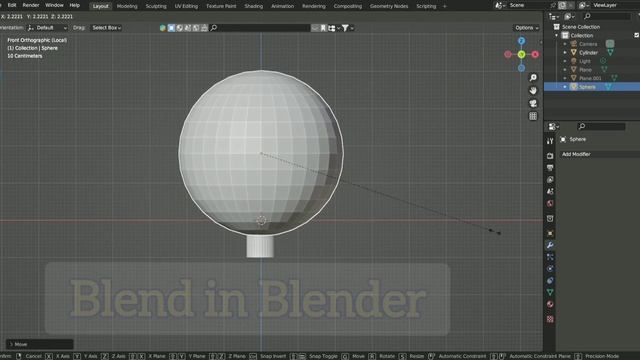This screenshot has width=640, height=360.
Task: Switch to the Scripting workspace tab
Action: click(x=426, y=6)
